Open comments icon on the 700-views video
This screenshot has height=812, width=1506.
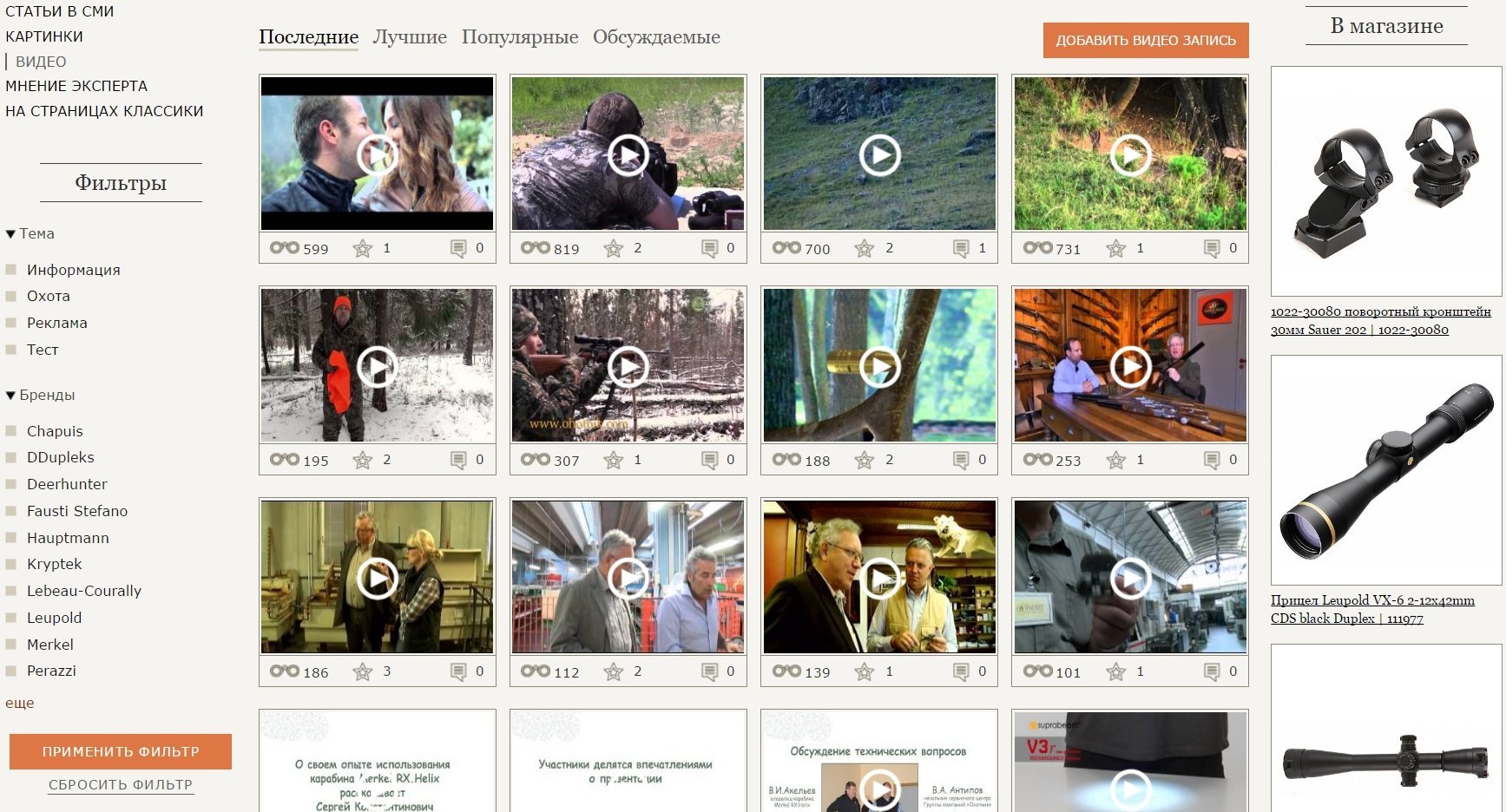tap(961, 249)
